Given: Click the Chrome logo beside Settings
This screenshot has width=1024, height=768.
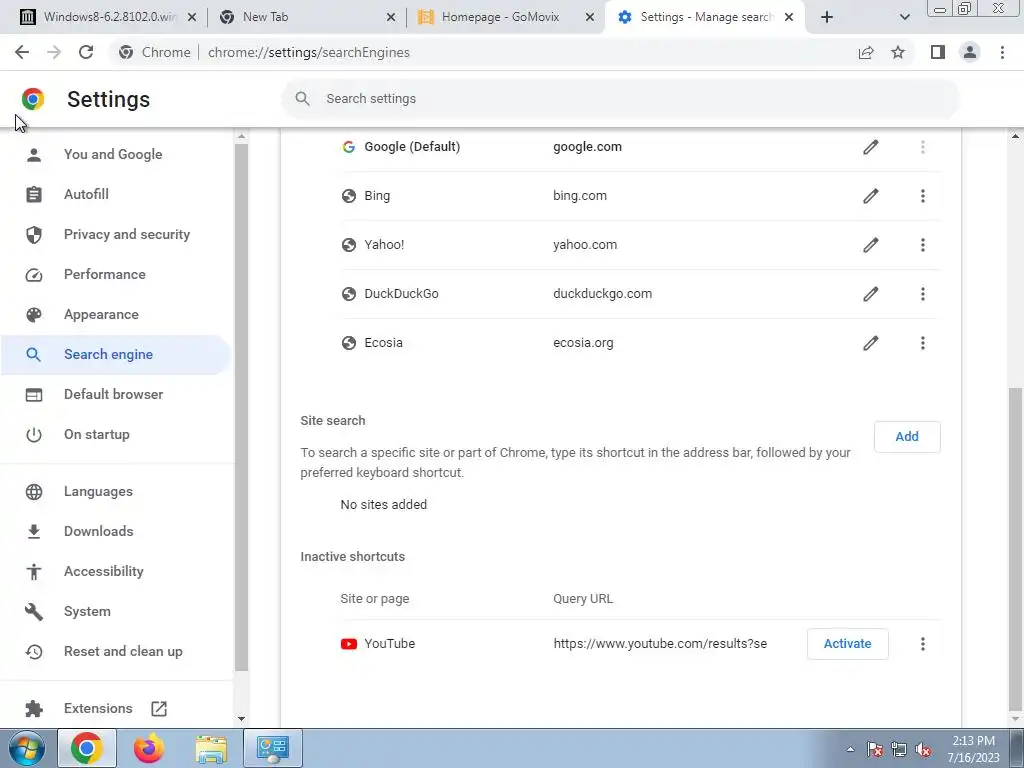Looking at the screenshot, I should click(33, 99).
